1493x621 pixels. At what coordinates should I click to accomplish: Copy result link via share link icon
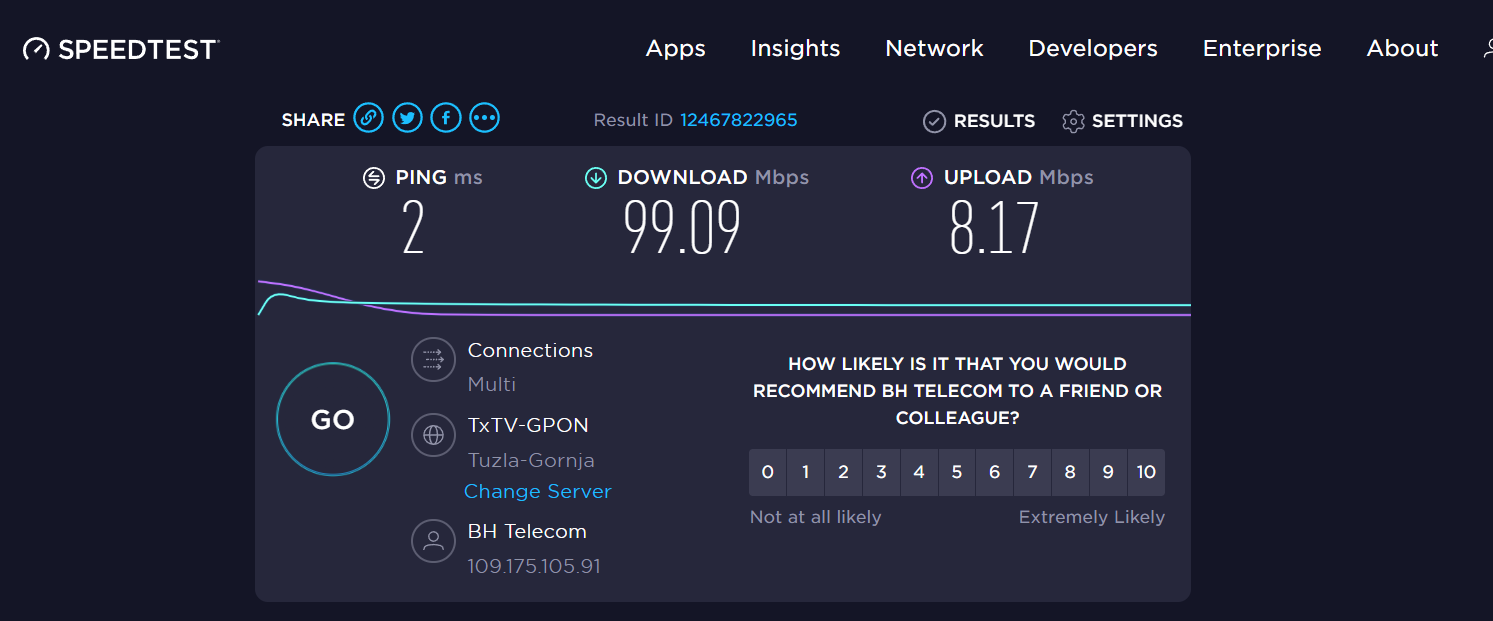tap(368, 118)
